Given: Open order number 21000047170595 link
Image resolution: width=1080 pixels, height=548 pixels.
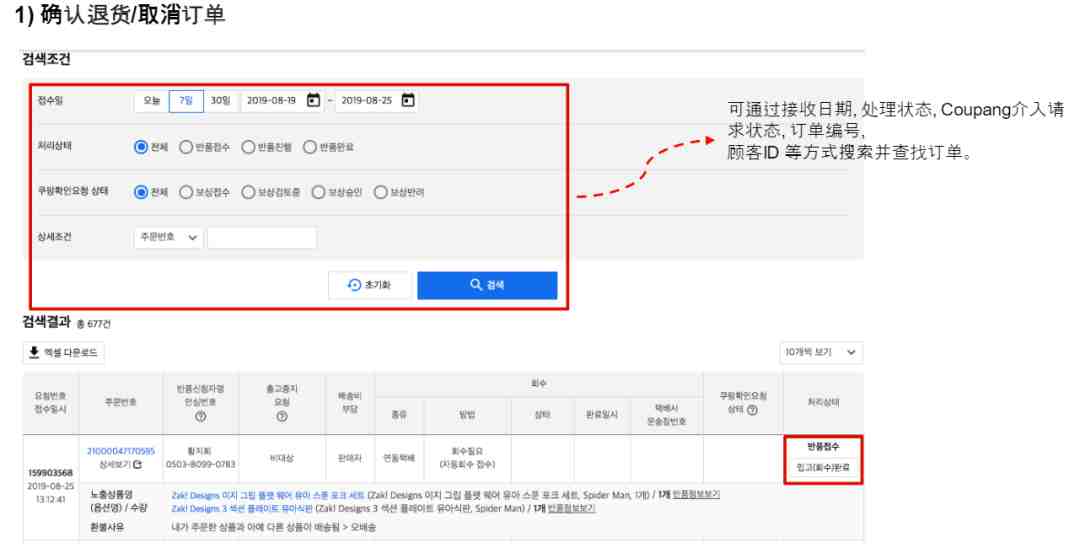Looking at the screenshot, I should tap(121, 451).
